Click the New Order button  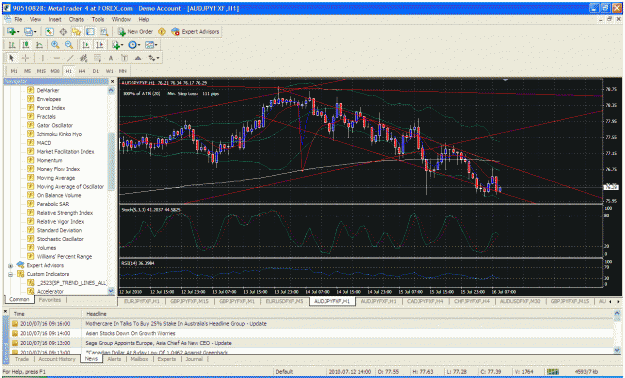click(x=135, y=32)
